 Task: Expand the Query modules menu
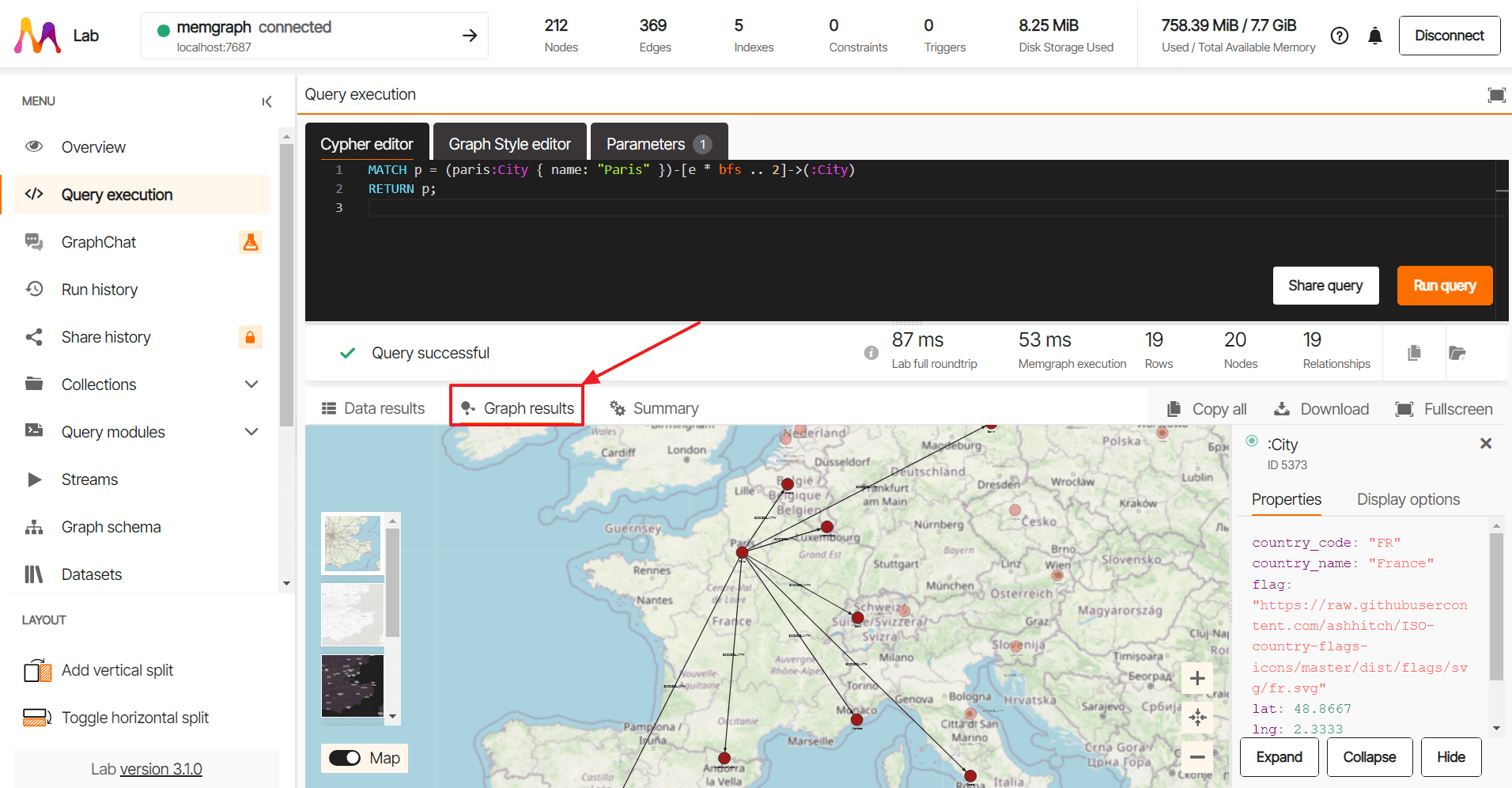(251, 432)
